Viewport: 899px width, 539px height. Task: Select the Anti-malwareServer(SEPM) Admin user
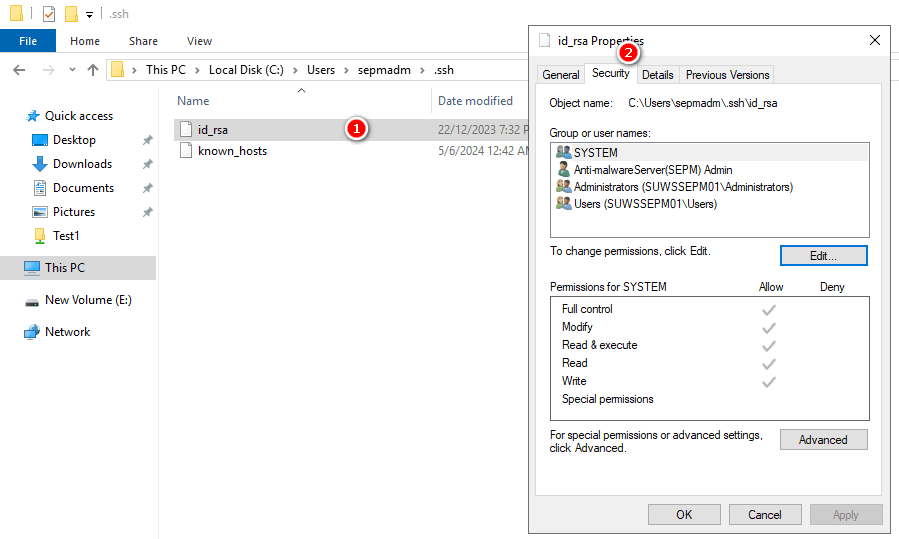652,170
